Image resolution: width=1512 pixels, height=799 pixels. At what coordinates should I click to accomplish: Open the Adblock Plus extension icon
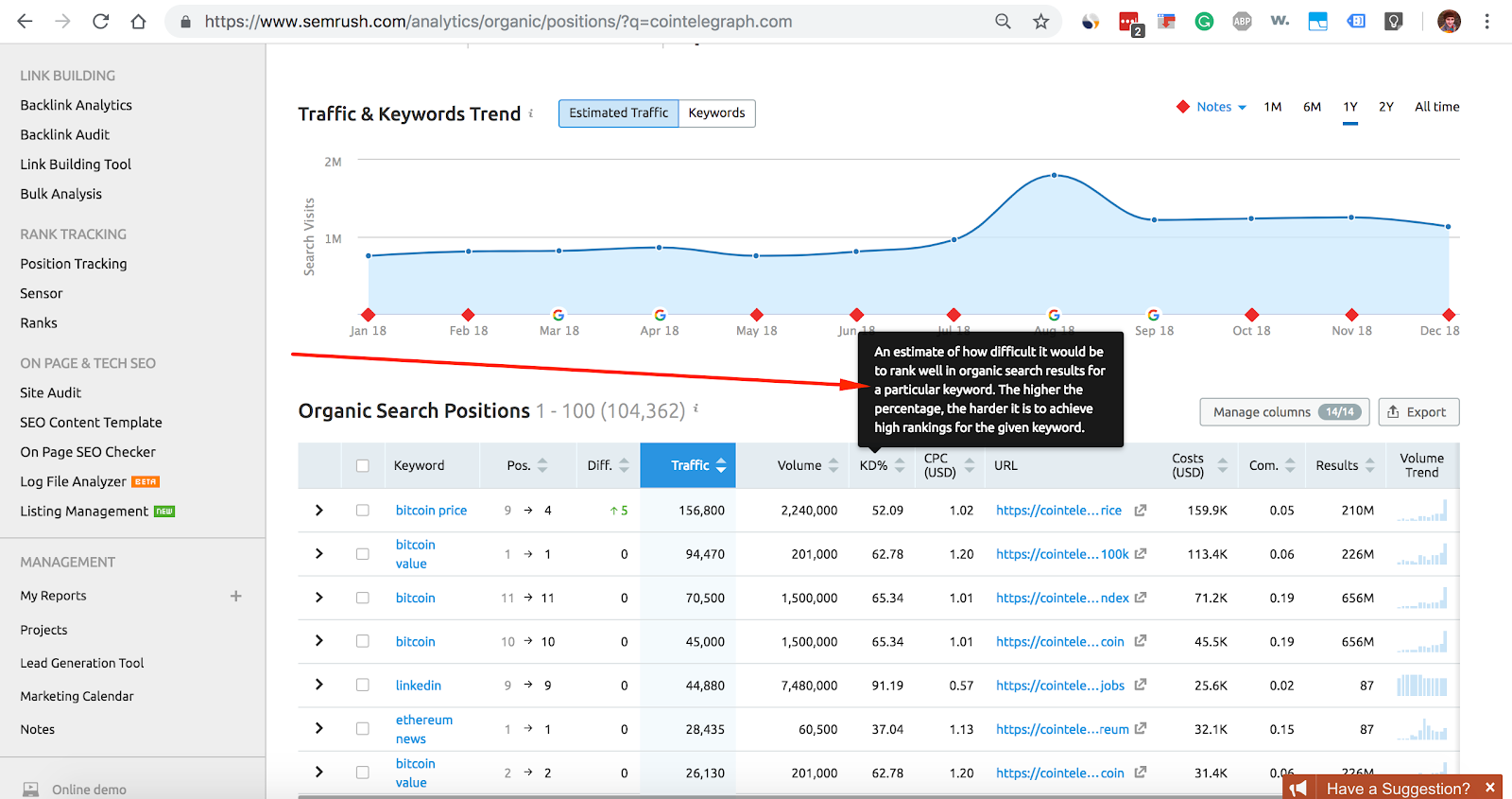pos(1242,21)
